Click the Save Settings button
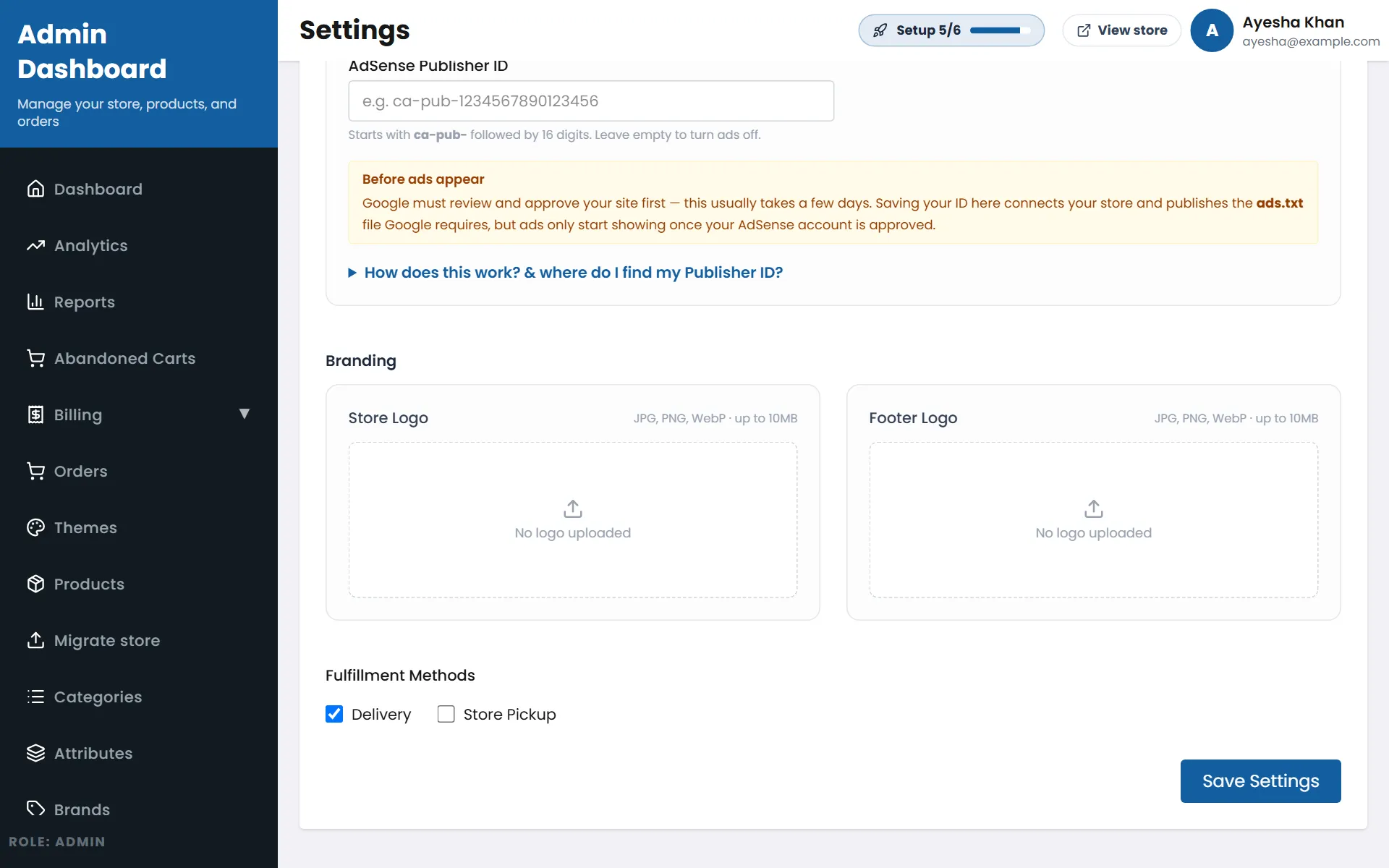Viewport: 1389px width, 868px height. point(1260,781)
